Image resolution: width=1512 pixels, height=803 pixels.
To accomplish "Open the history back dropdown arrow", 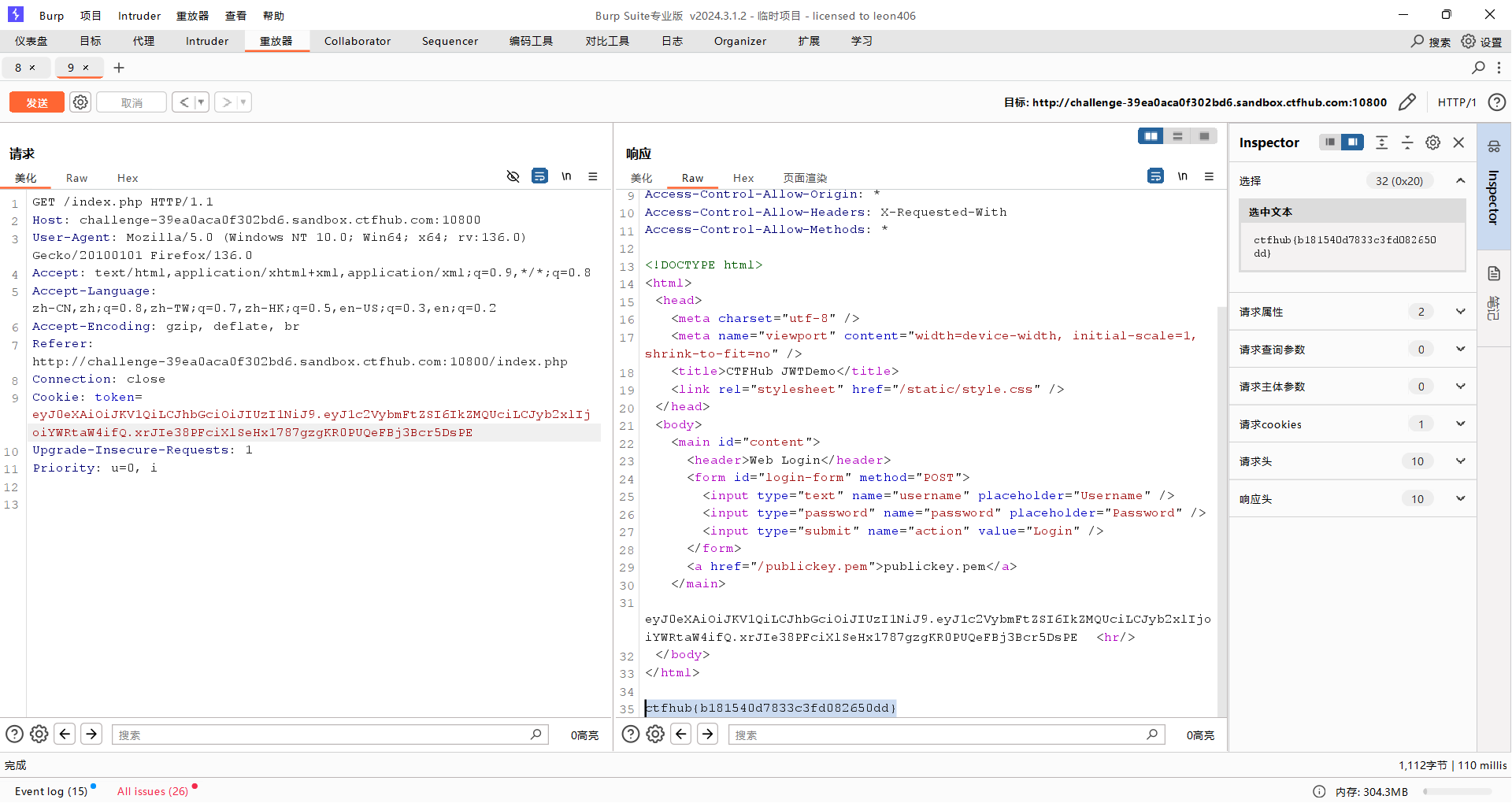I will click(x=201, y=102).
